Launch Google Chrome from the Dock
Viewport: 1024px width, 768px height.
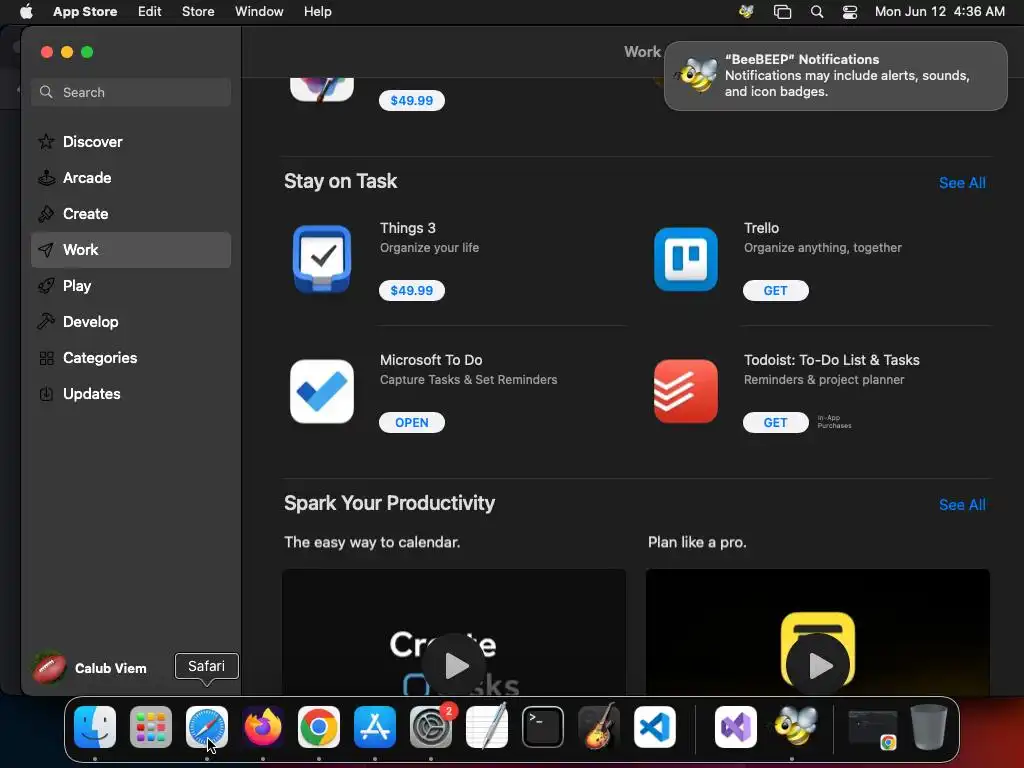pyautogui.click(x=319, y=726)
